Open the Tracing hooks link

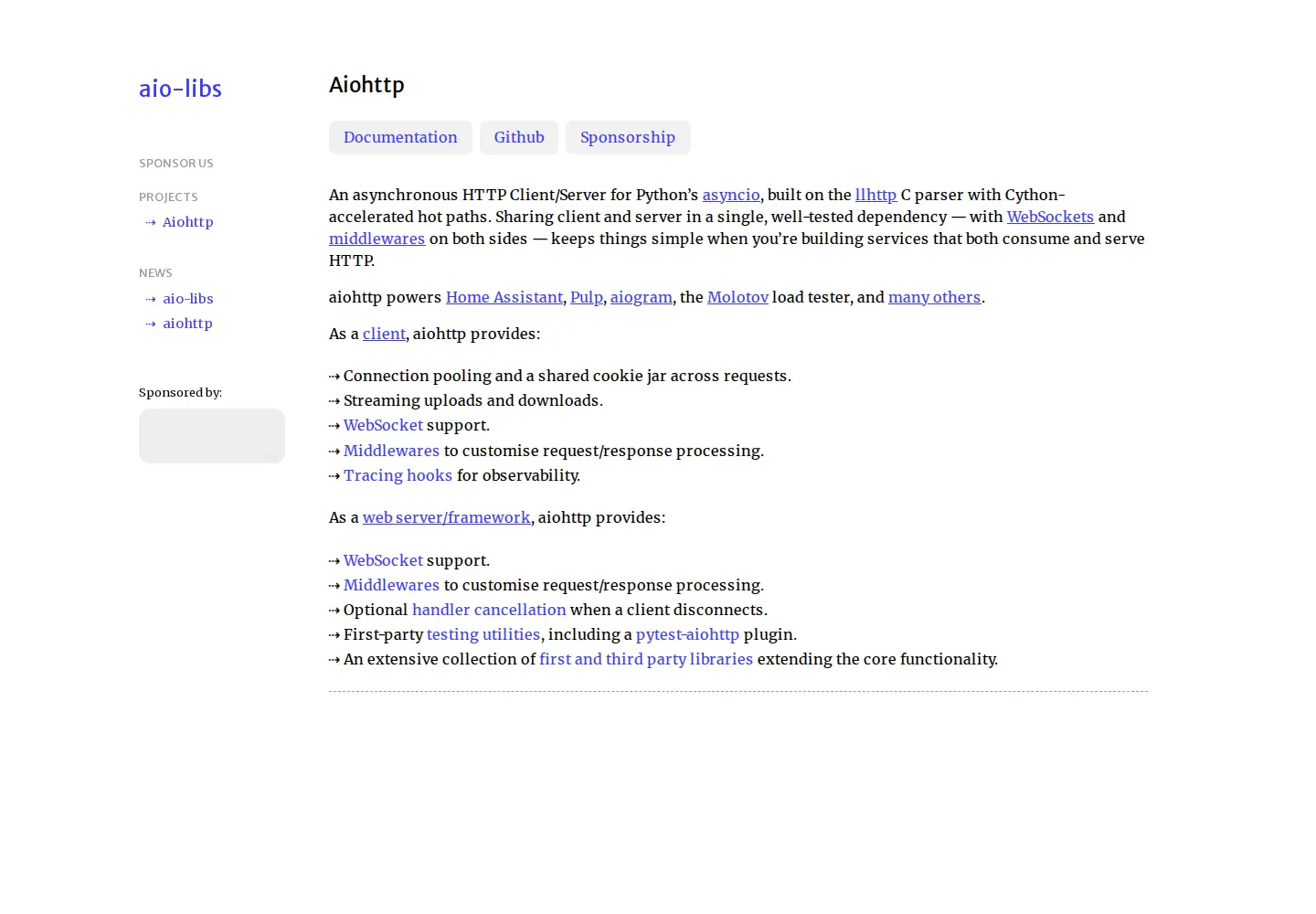398,475
